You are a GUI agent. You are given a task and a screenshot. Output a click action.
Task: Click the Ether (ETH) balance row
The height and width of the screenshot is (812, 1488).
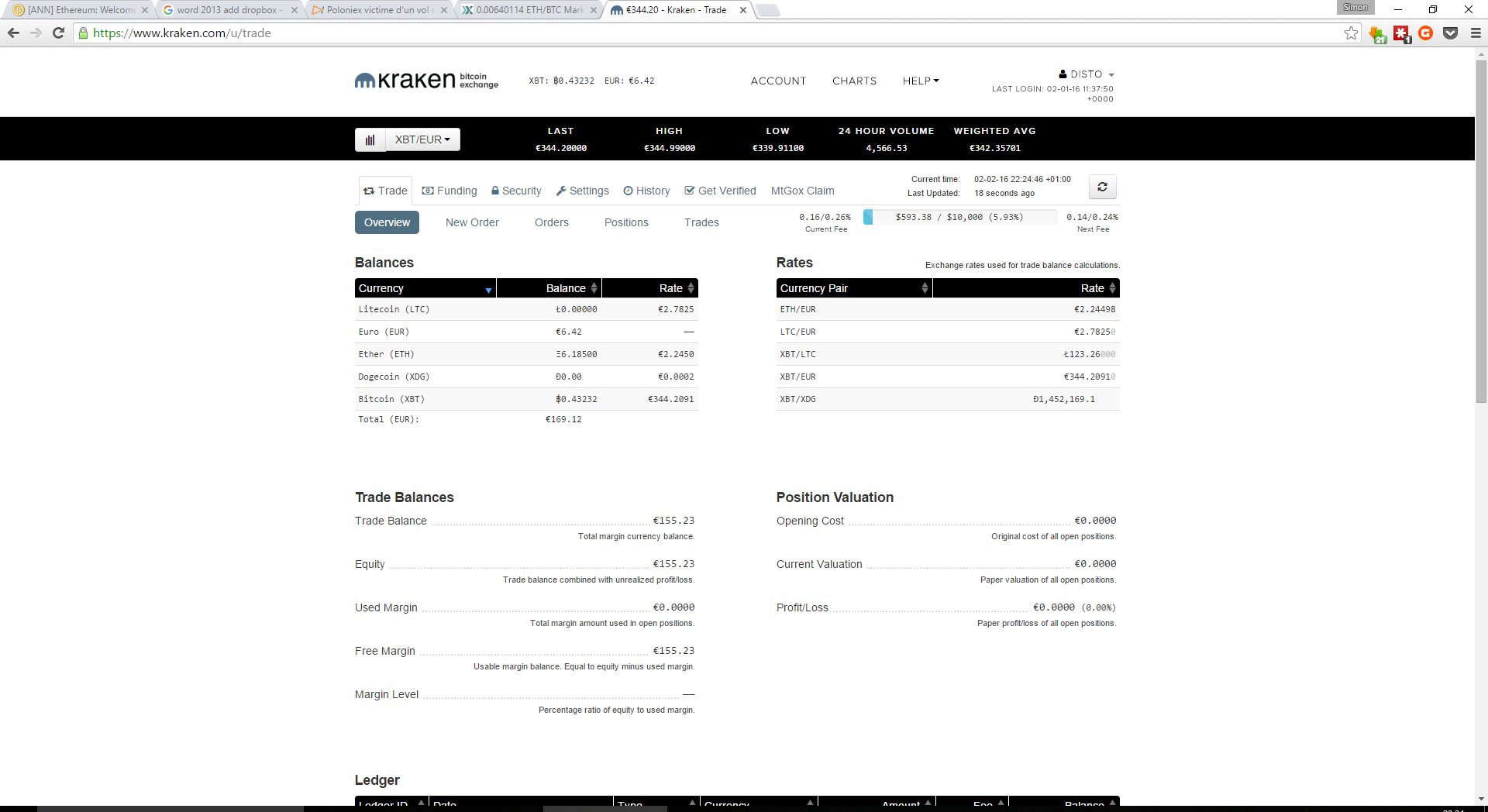click(x=526, y=354)
